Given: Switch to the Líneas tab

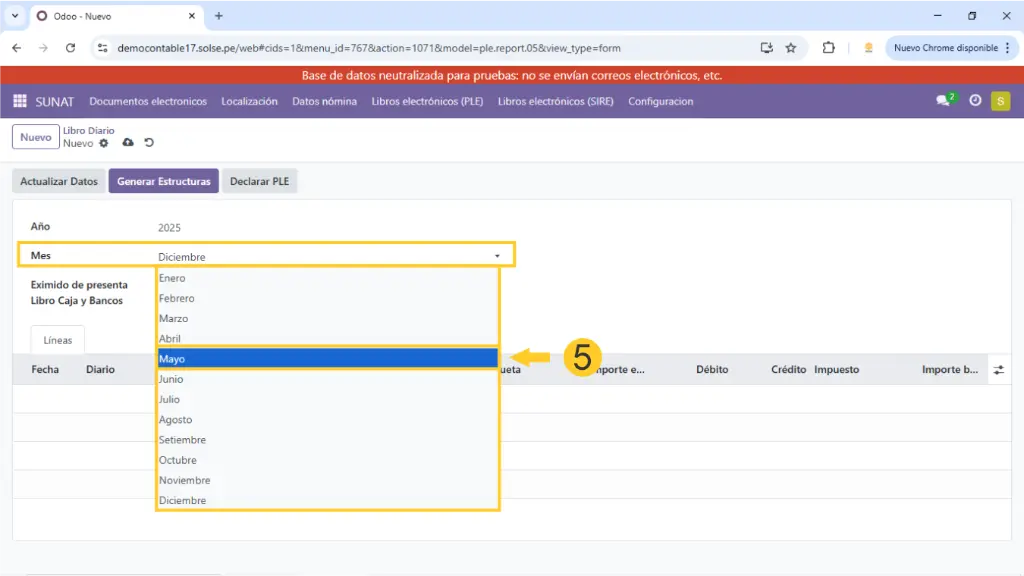Looking at the screenshot, I should 58,340.
